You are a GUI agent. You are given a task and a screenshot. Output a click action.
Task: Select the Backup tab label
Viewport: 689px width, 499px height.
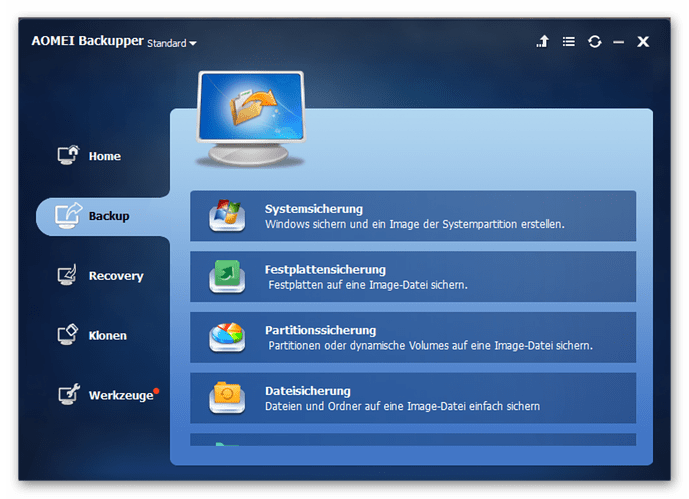pyautogui.click(x=109, y=216)
